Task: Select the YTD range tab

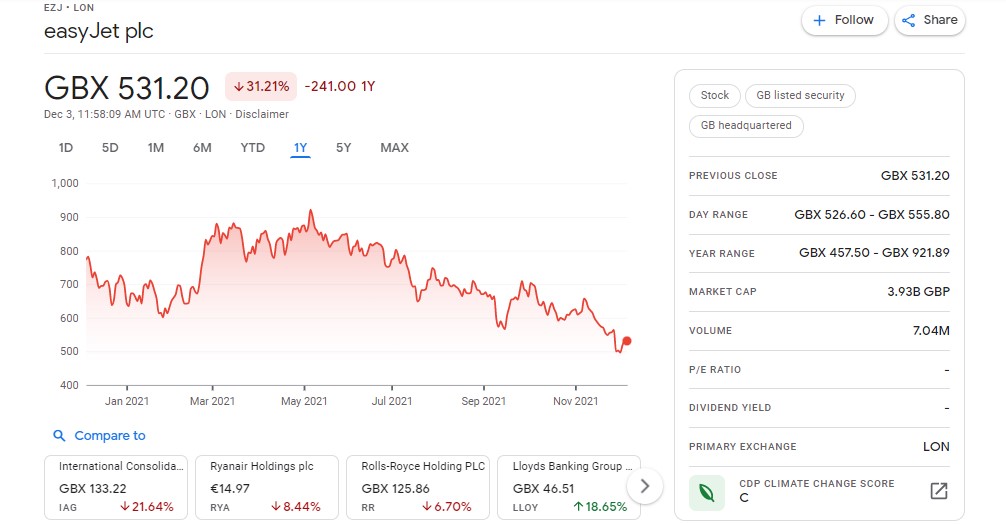Action: 252,148
